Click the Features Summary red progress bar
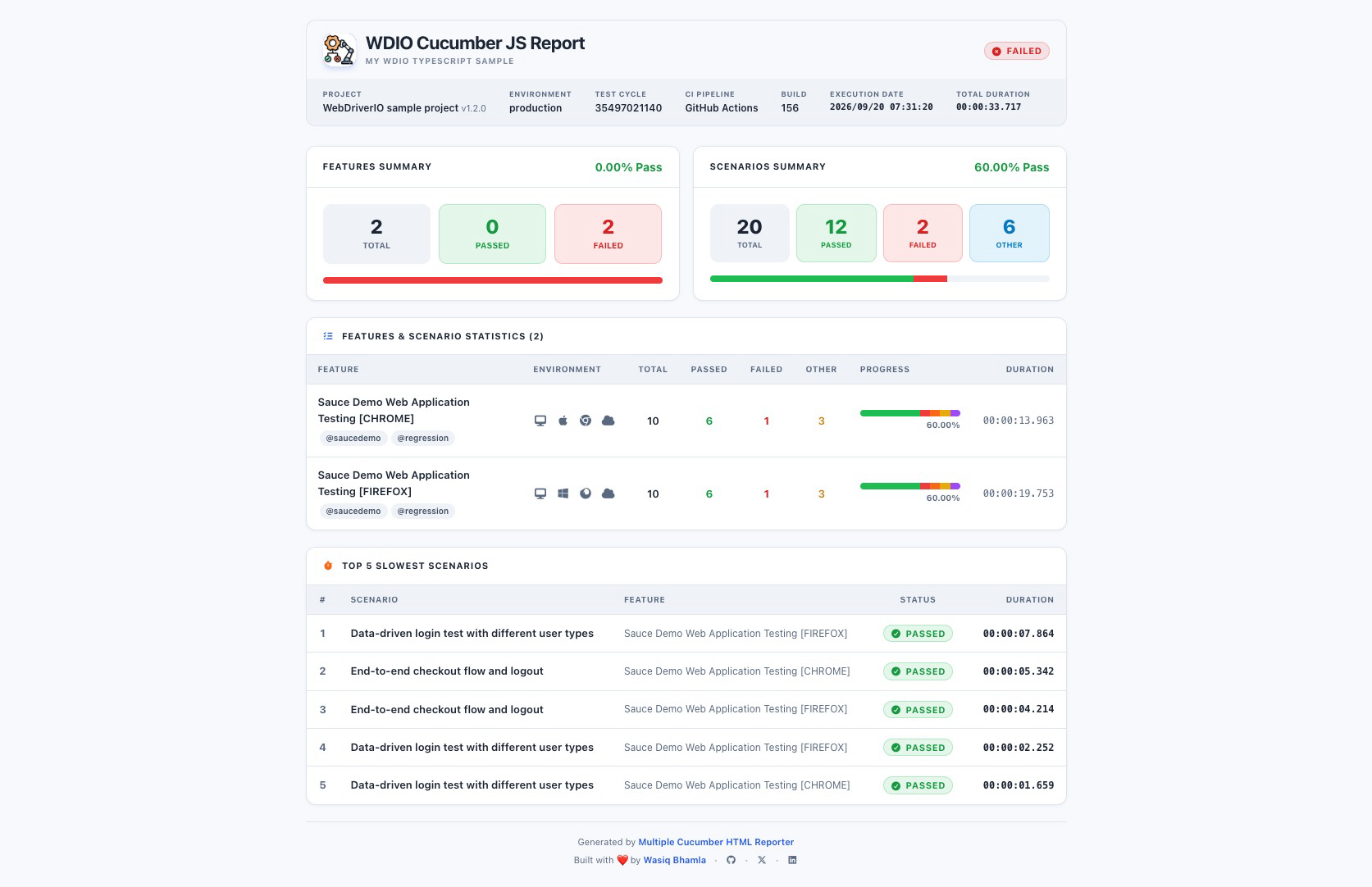The height and width of the screenshot is (887, 1372). coord(493,280)
